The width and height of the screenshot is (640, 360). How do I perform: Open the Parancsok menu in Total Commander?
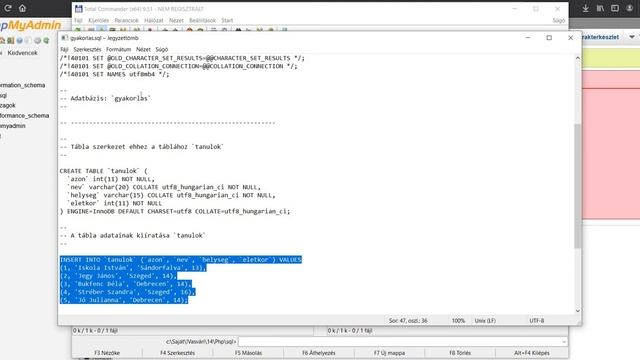click(x=126, y=20)
